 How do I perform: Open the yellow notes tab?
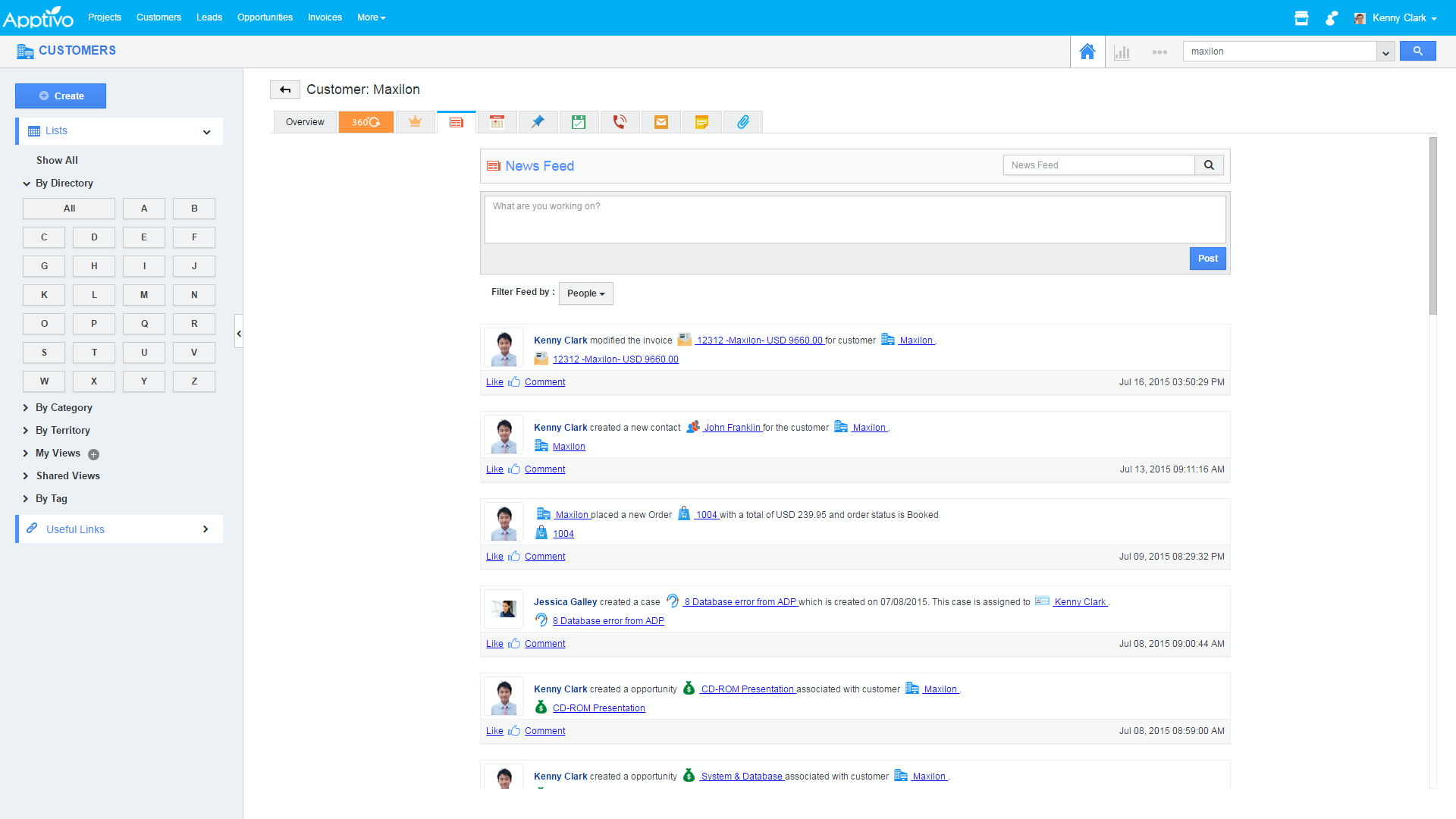pos(701,122)
